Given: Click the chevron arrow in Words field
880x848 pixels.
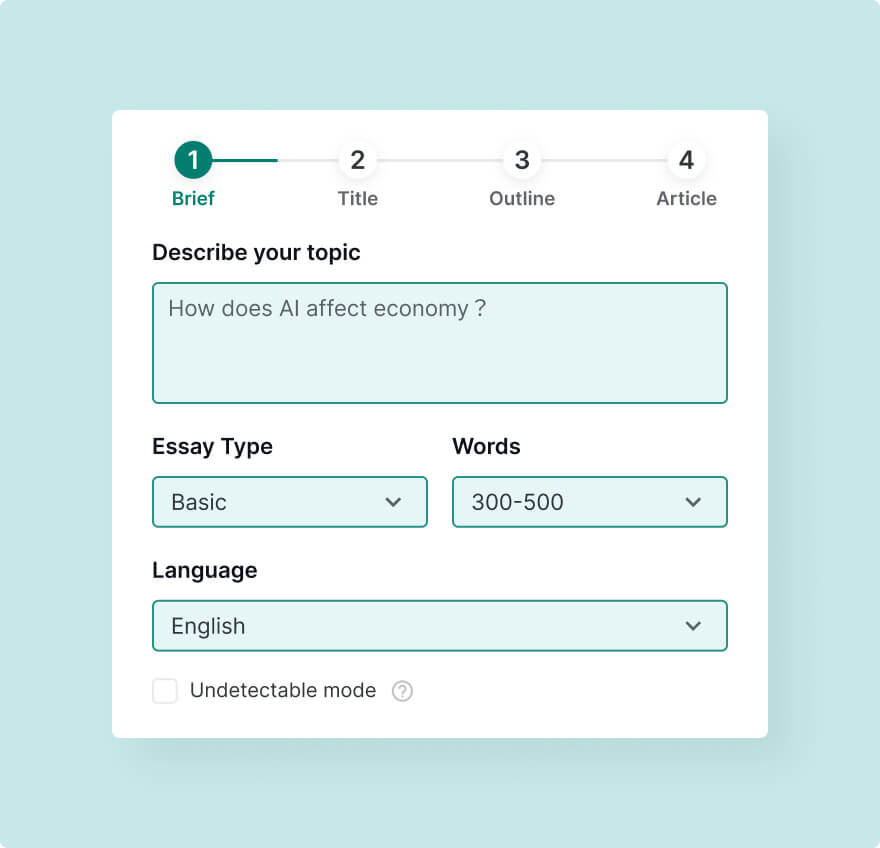Looking at the screenshot, I should coord(693,502).
